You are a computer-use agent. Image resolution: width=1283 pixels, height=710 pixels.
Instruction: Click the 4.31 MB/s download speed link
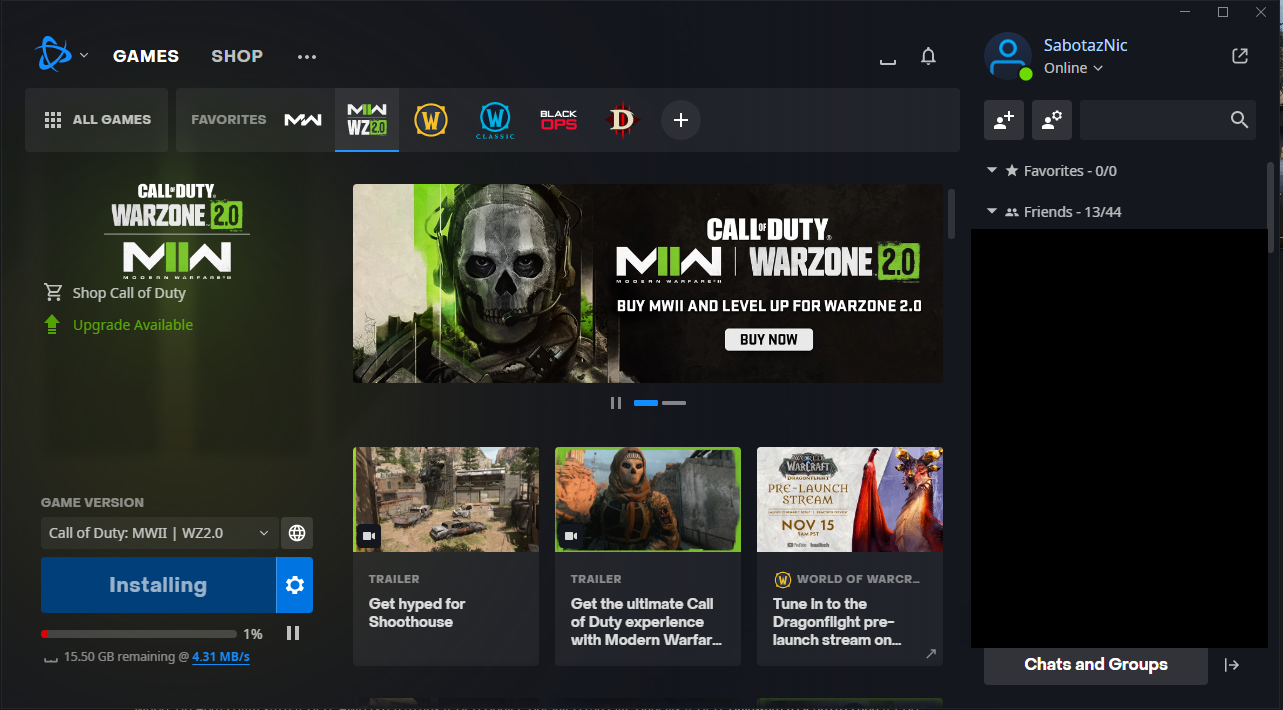(221, 657)
